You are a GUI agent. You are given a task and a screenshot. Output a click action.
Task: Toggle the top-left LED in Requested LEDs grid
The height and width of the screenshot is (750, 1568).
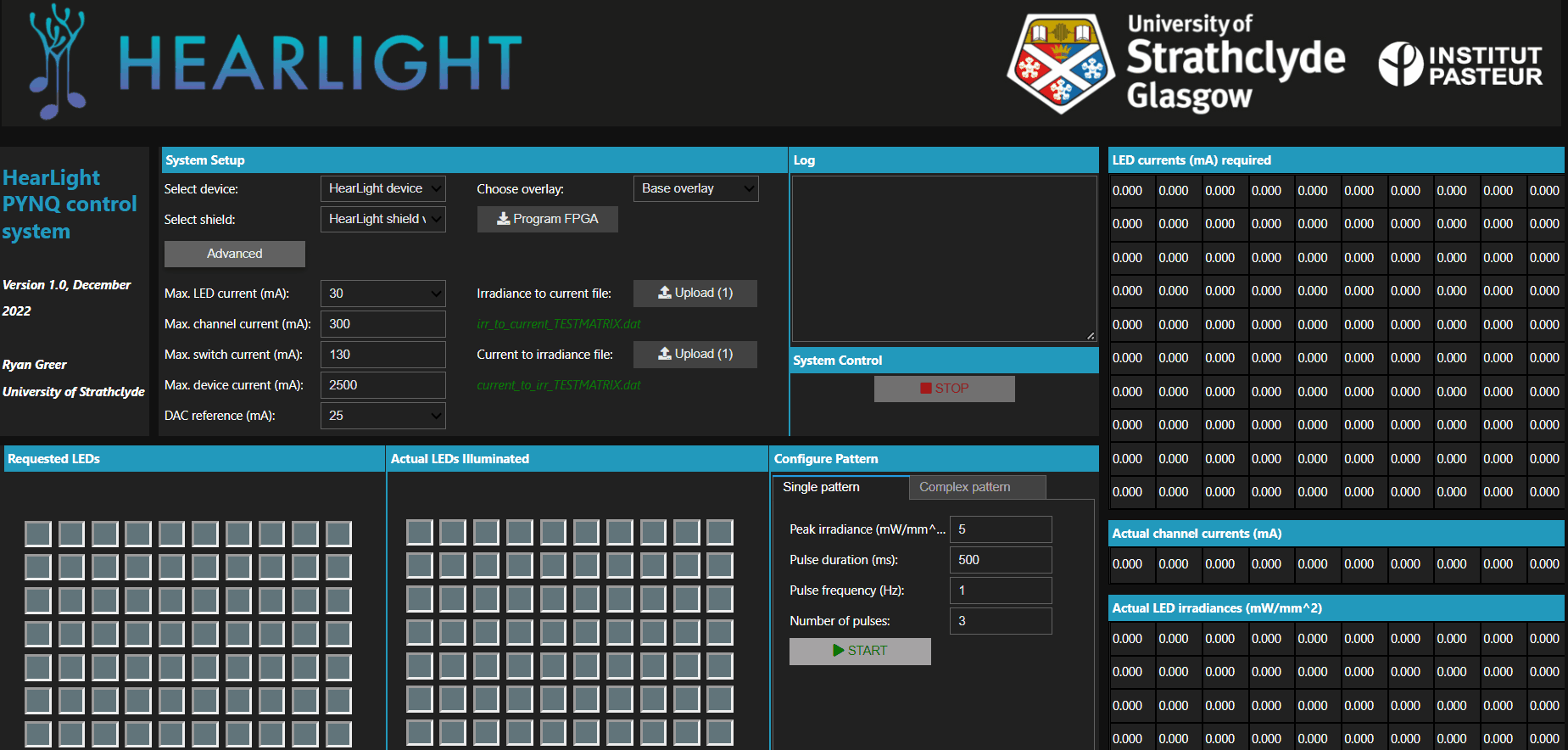38,534
